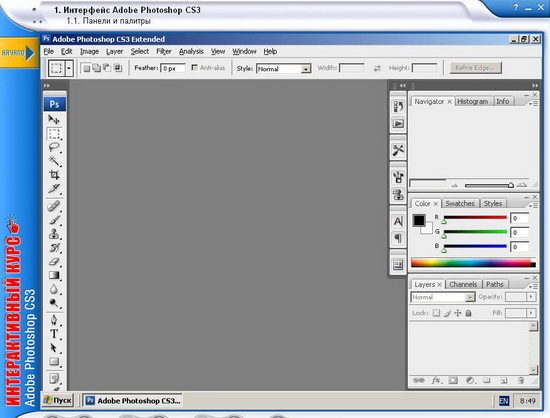Click the Refine Edge button
550x418 pixels.
476,68
